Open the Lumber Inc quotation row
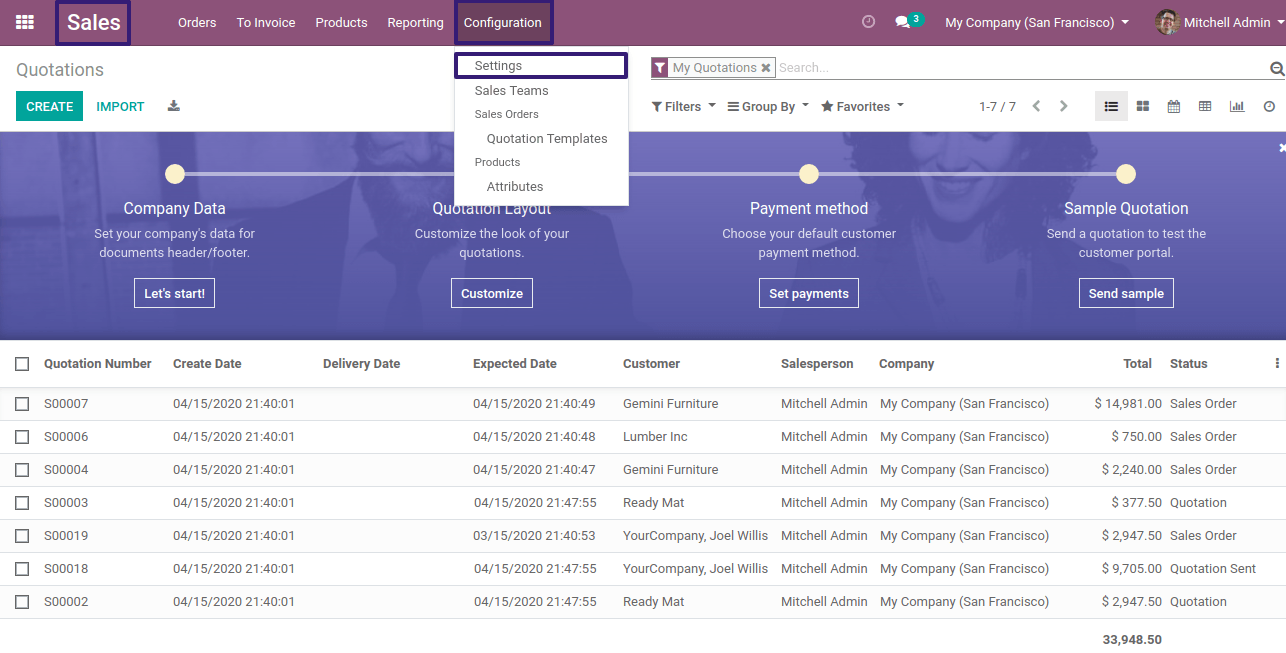The height and width of the screenshot is (653, 1286). click(x=643, y=437)
